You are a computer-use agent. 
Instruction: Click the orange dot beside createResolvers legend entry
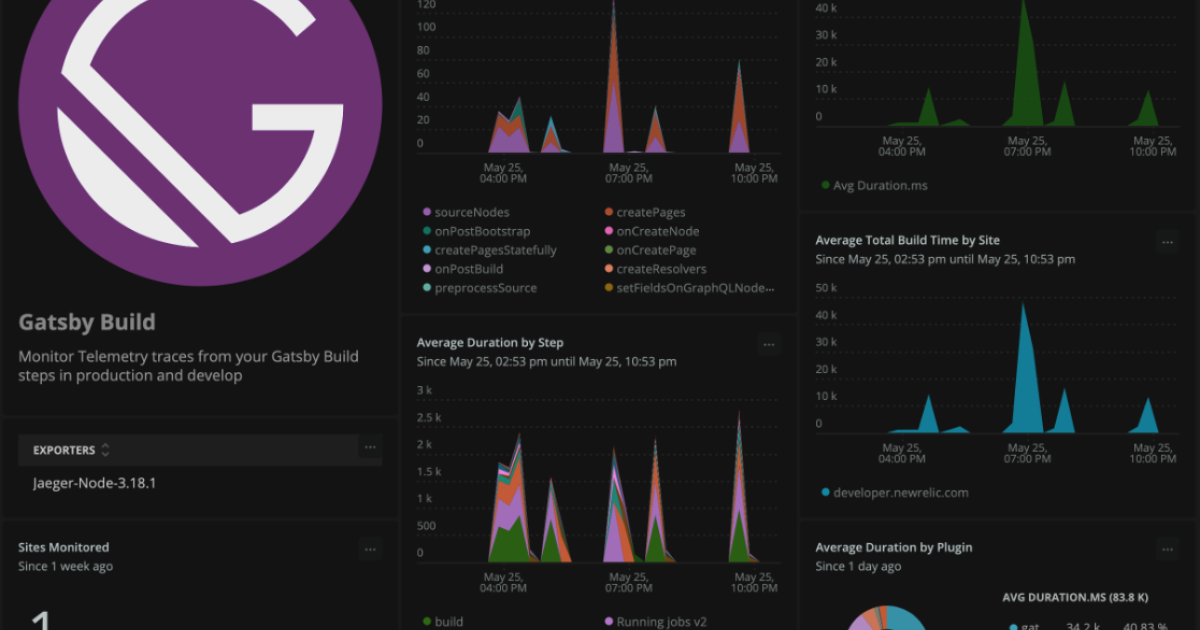click(609, 269)
